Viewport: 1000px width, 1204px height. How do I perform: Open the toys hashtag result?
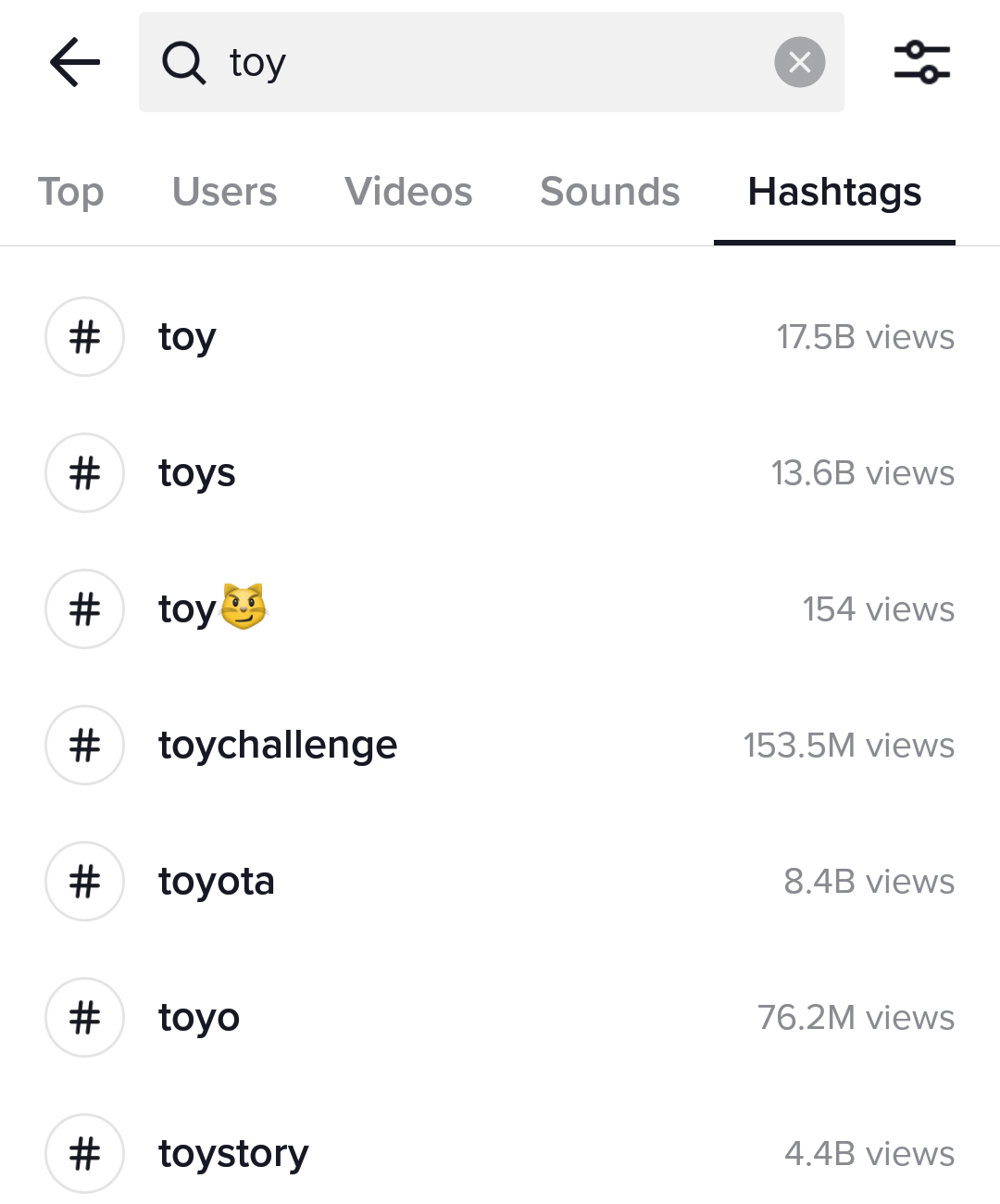coord(197,473)
